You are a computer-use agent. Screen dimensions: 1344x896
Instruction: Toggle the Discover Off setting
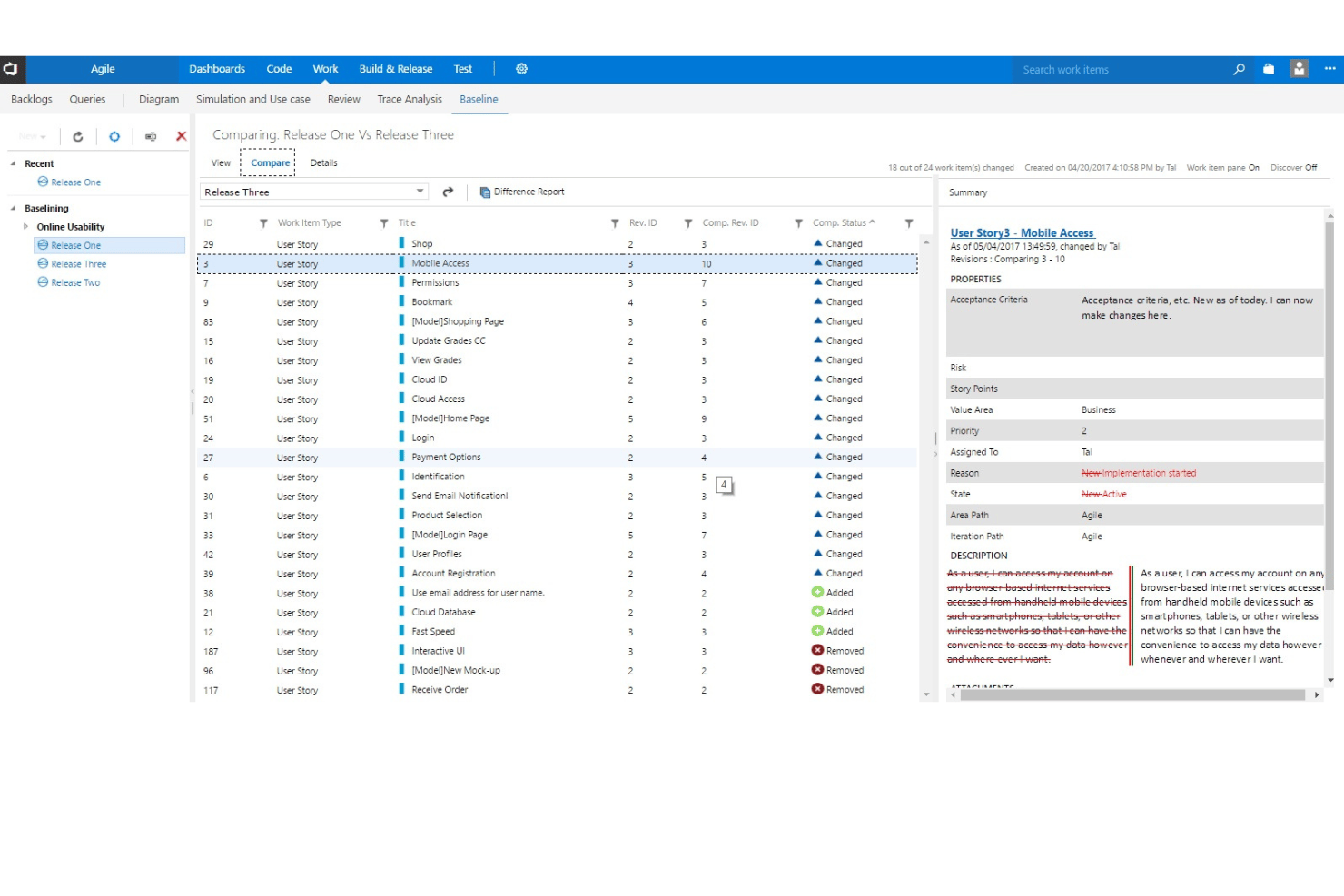point(1293,168)
